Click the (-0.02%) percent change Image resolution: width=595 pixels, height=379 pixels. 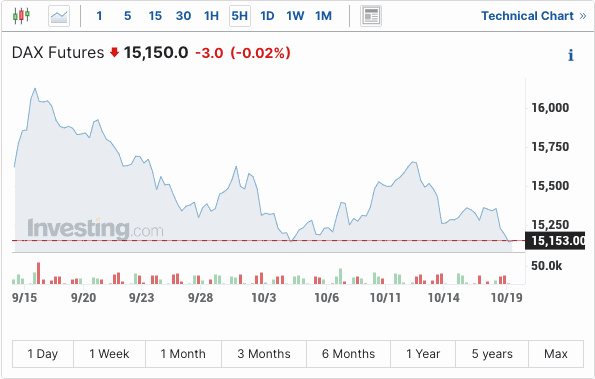coord(260,53)
